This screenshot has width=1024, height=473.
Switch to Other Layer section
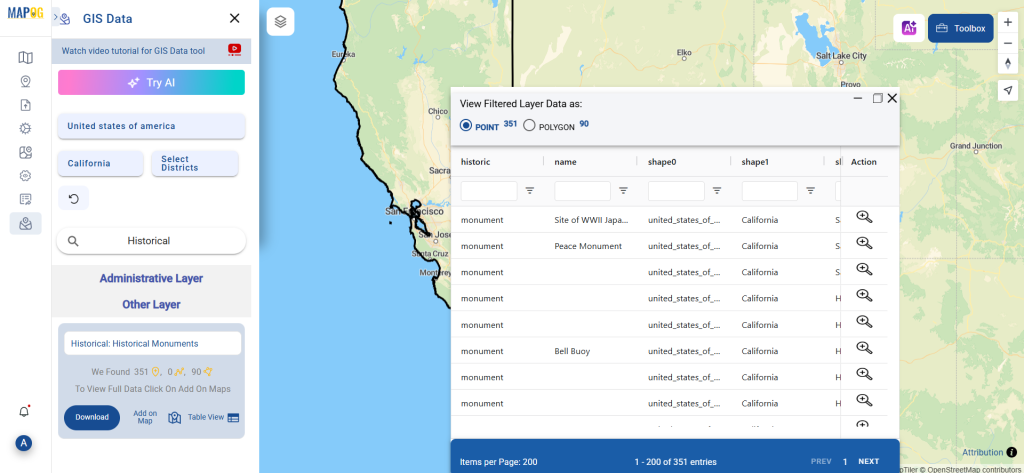pos(151,304)
